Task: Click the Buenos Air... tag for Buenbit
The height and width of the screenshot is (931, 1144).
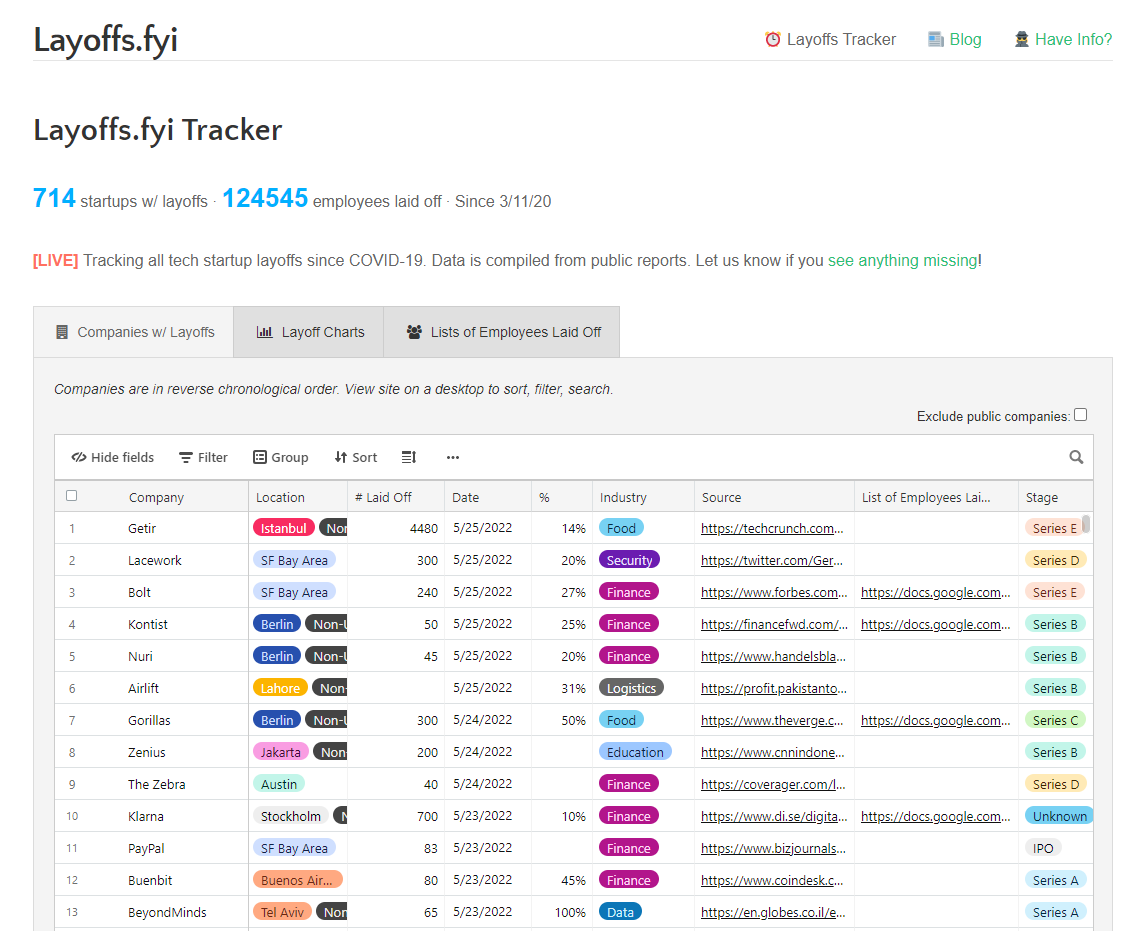Action: coord(297,880)
